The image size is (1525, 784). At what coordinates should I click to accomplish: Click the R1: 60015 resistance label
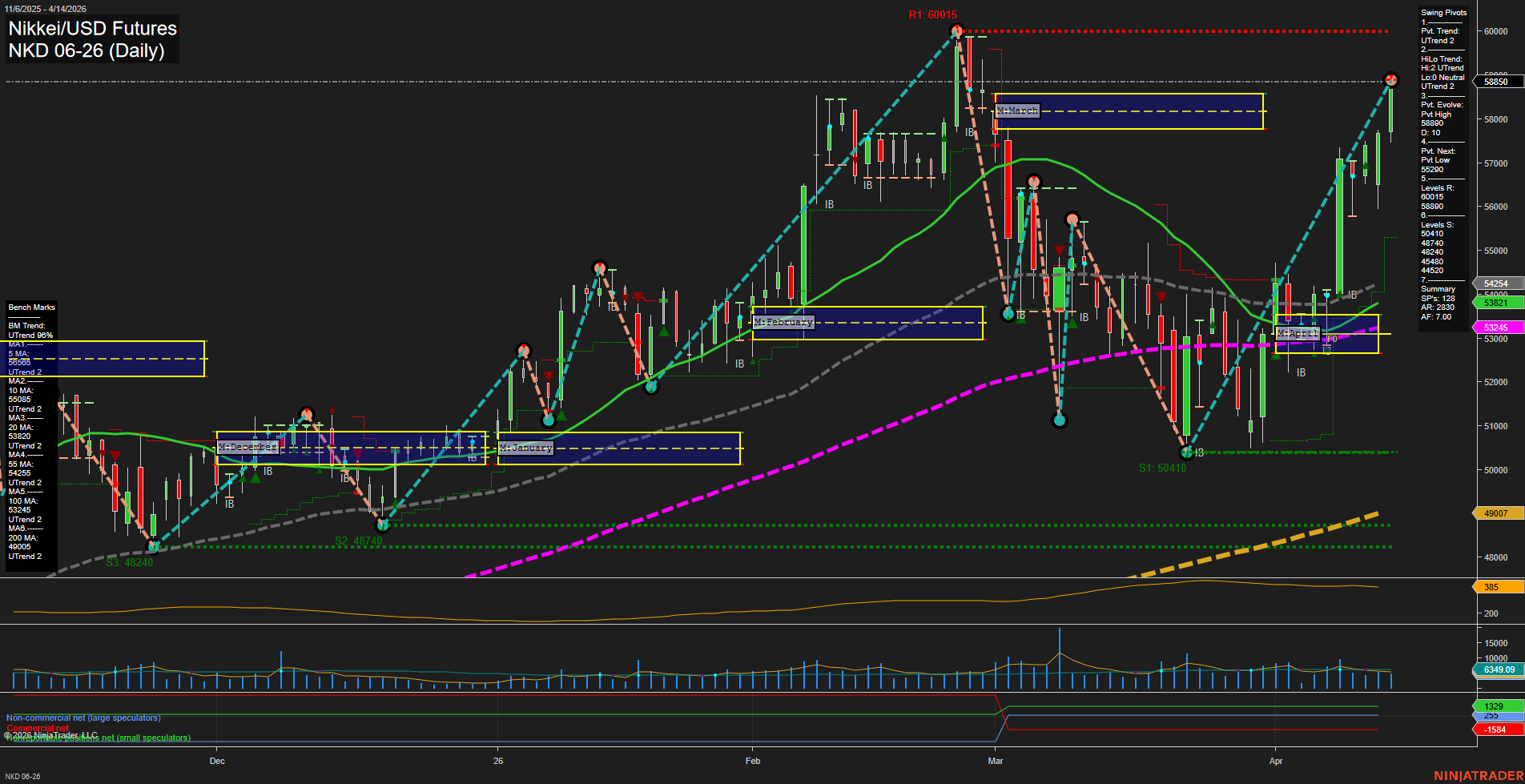pyautogui.click(x=931, y=14)
